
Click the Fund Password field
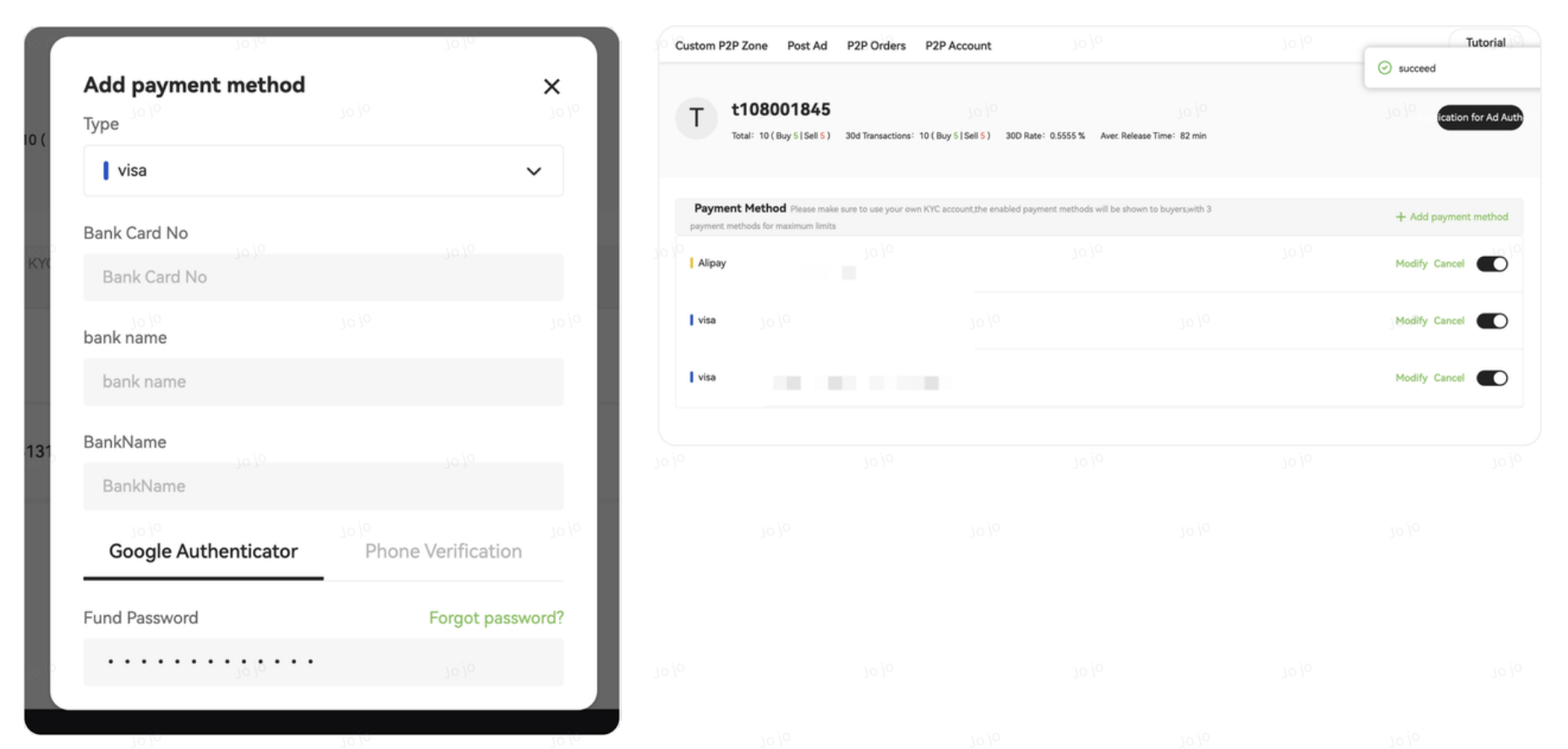tap(323, 662)
